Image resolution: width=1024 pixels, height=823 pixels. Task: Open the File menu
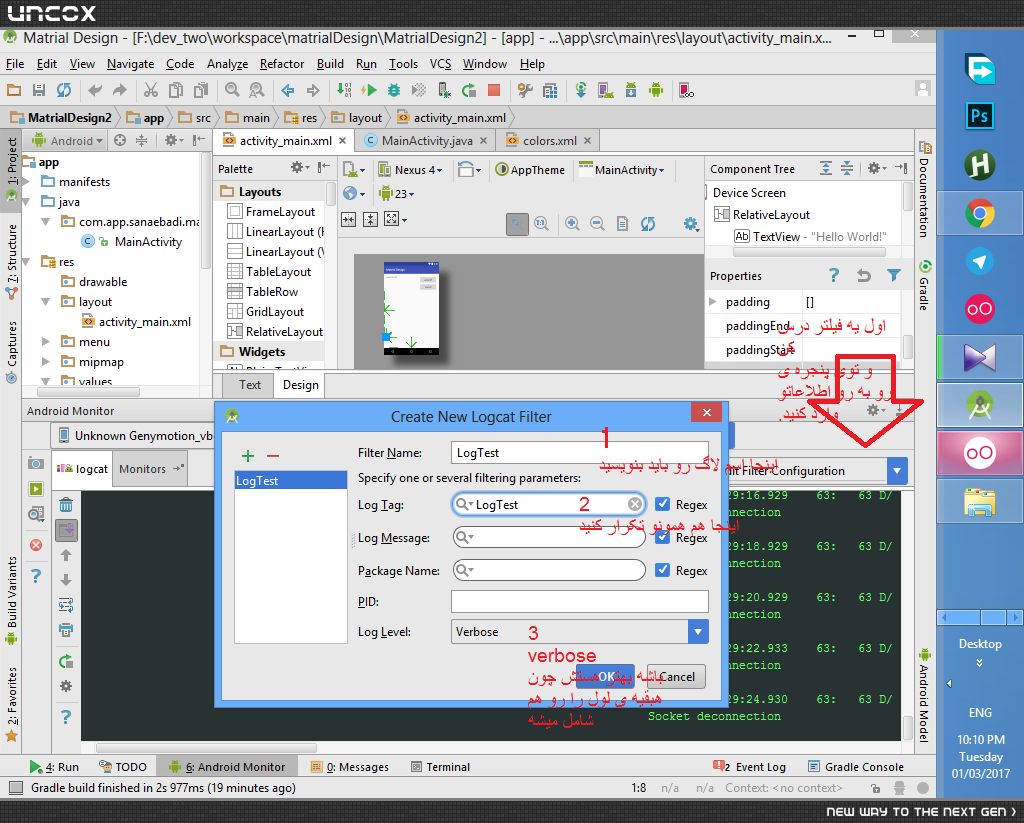[14, 63]
